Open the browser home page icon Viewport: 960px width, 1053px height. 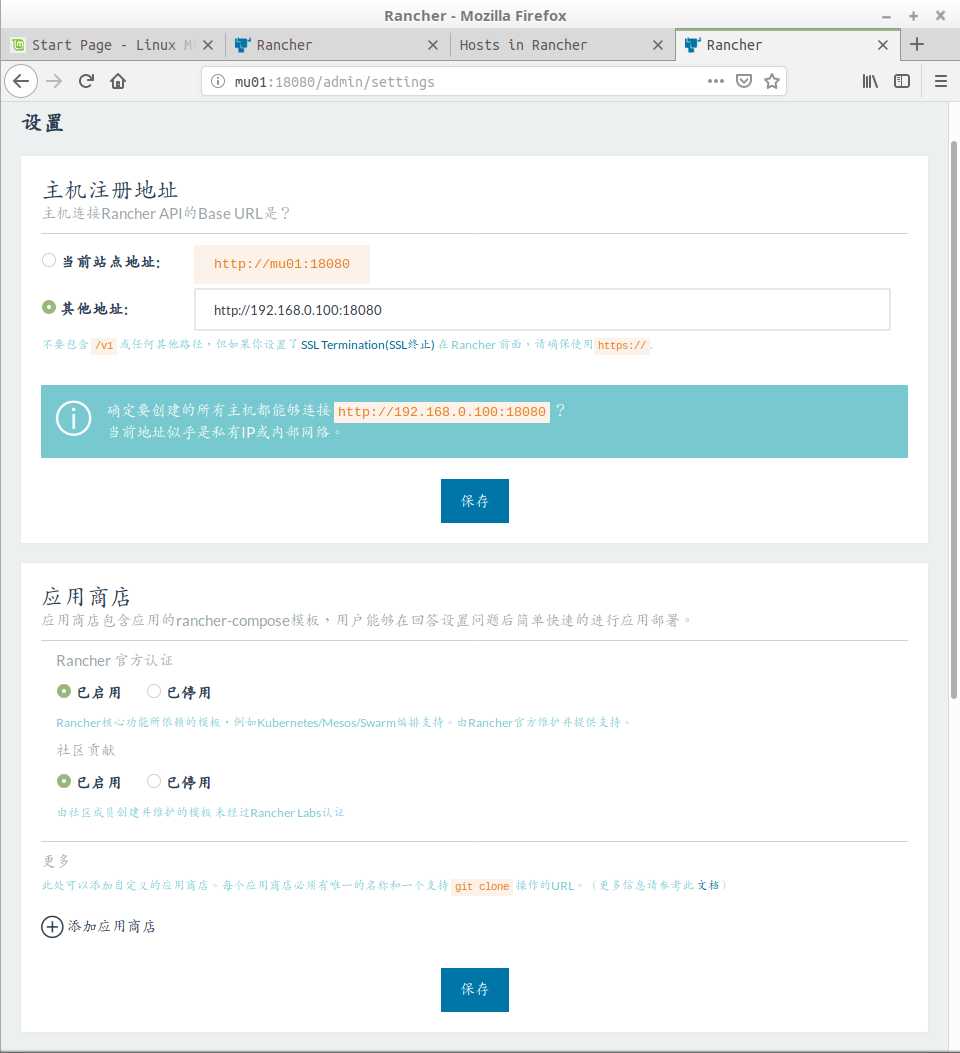pos(118,81)
